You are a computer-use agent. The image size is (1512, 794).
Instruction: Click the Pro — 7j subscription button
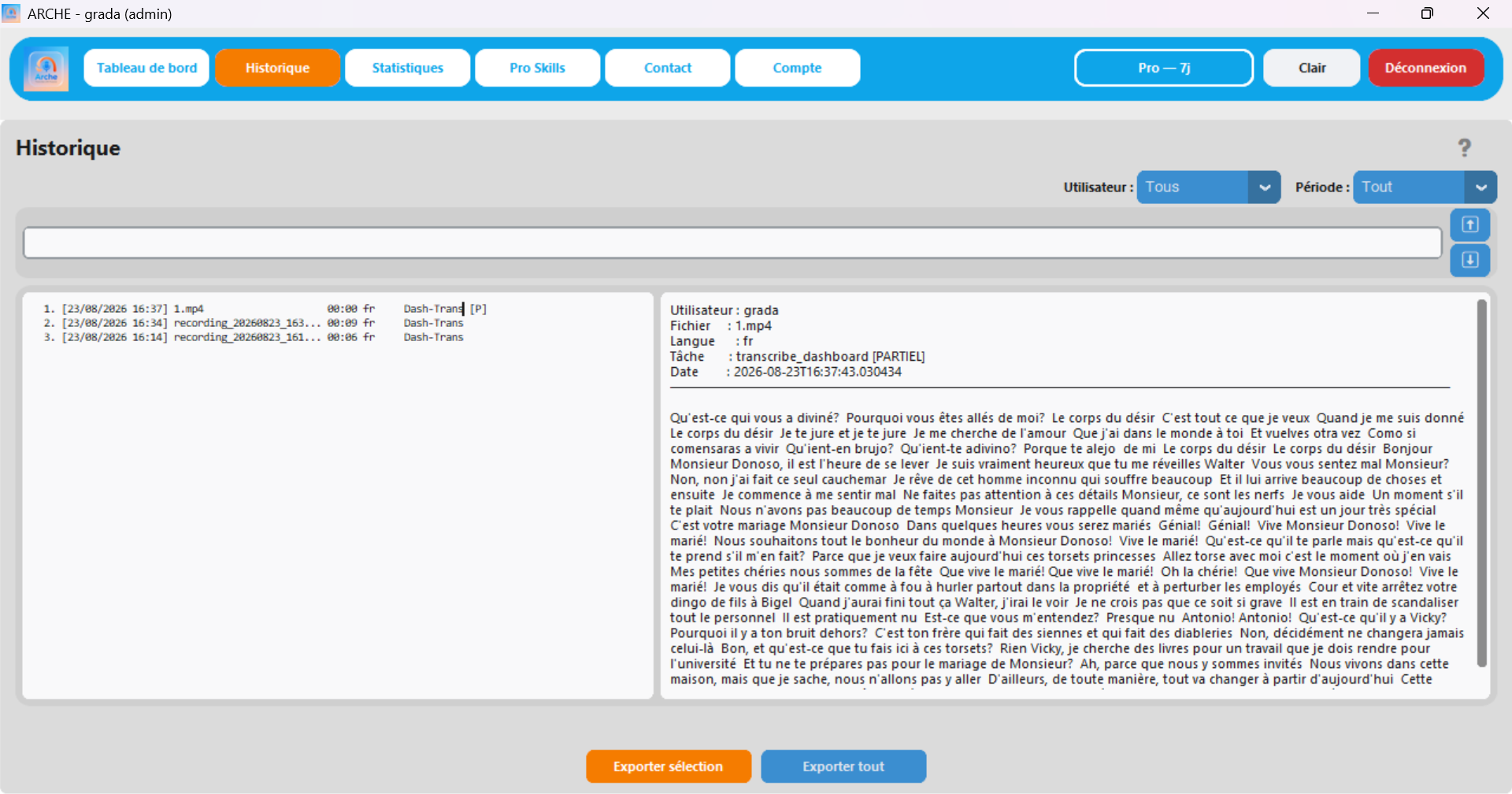point(1163,68)
